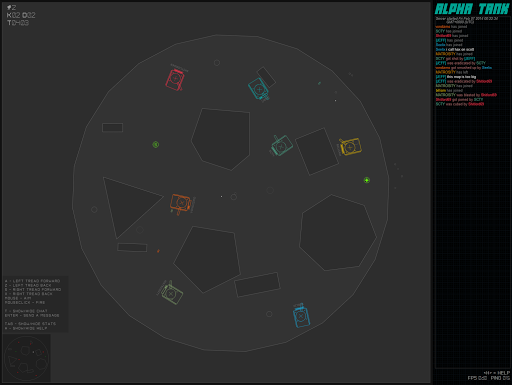The image size is (512, 385).
Task: Click the FPS and ping status readout
Action: pyautogui.click(x=489, y=378)
